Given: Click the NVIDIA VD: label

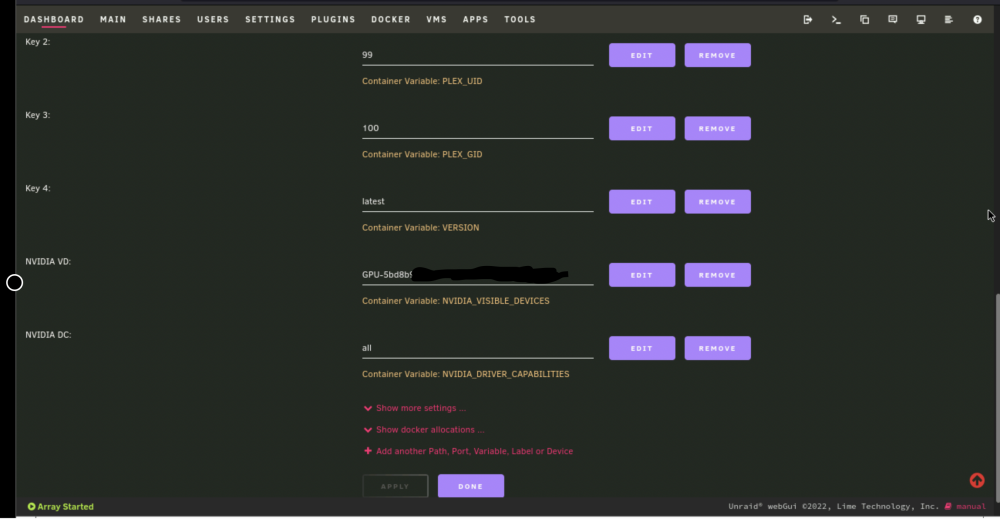Looking at the screenshot, I should click(48, 262).
